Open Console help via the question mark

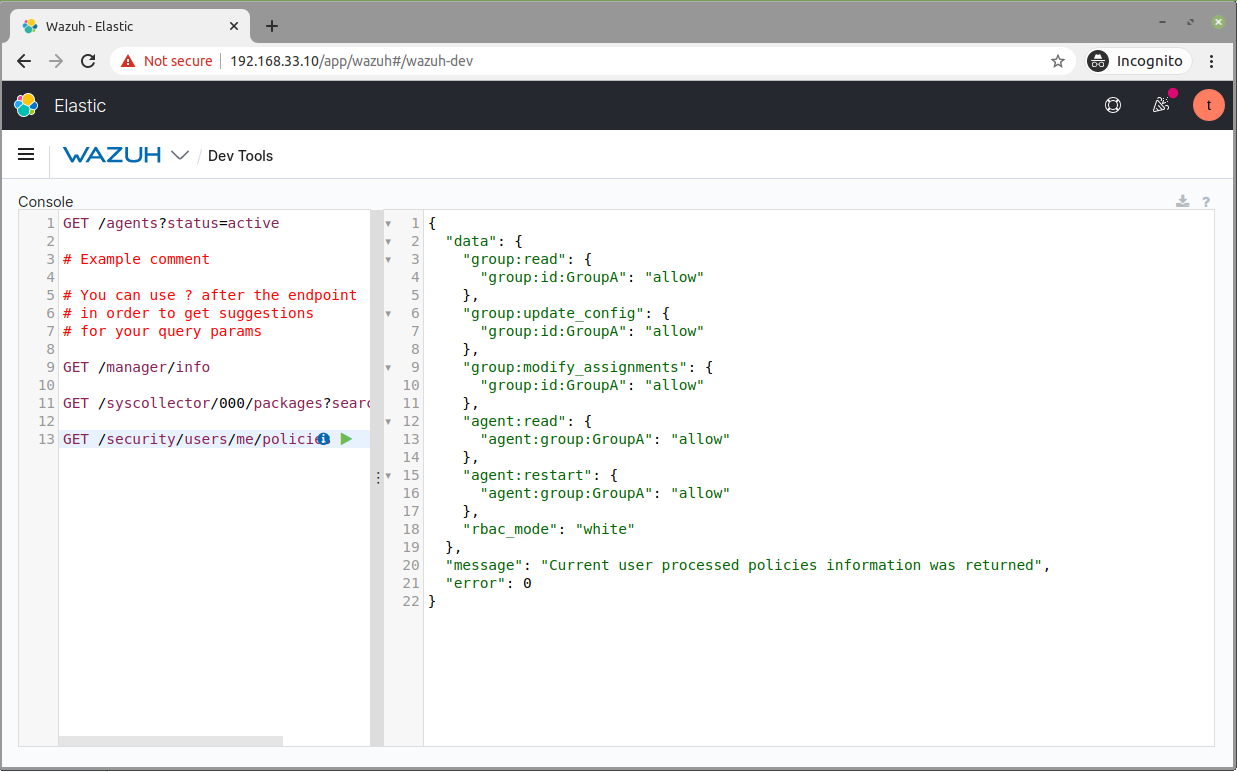point(1205,201)
